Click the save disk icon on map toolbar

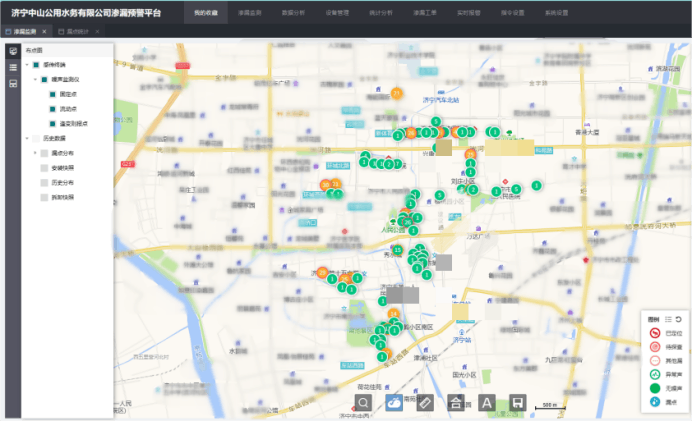pos(518,402)
